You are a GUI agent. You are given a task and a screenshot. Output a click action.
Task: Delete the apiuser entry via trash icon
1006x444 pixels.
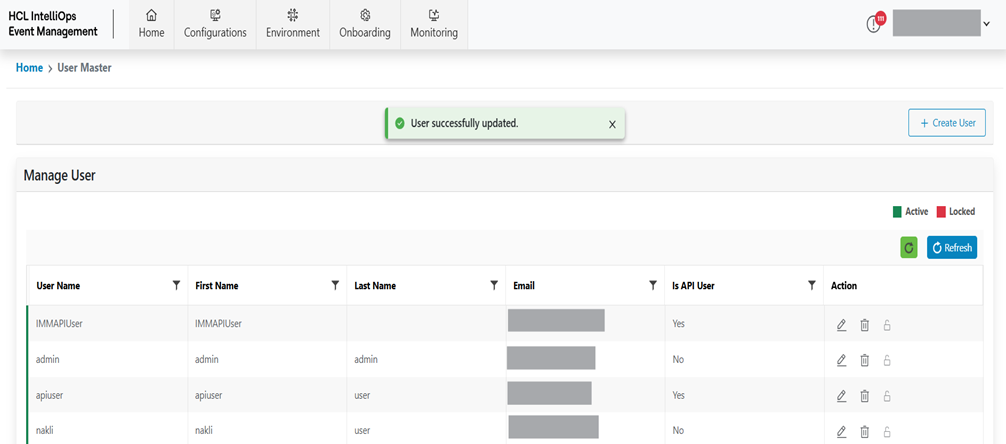(x=865, y=396)
